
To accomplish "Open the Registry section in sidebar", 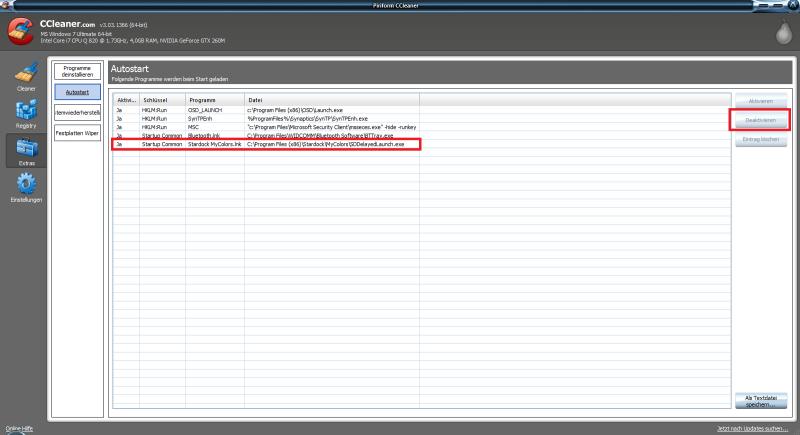I will (x=26, y=114).
